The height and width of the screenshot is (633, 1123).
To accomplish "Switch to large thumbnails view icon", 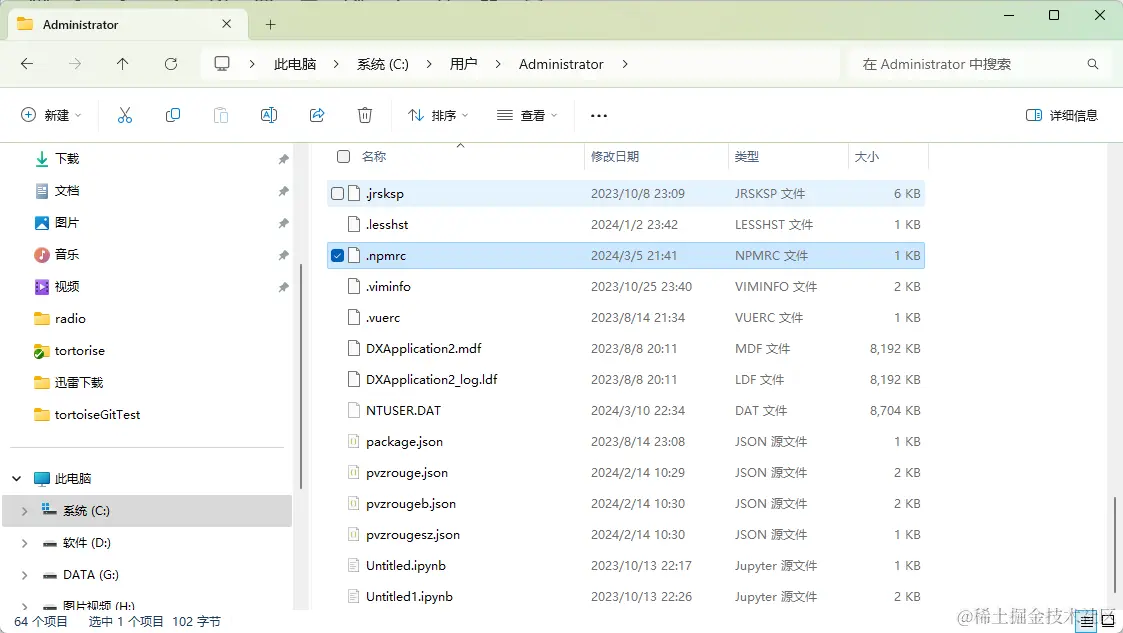I will click(1108, 621).
